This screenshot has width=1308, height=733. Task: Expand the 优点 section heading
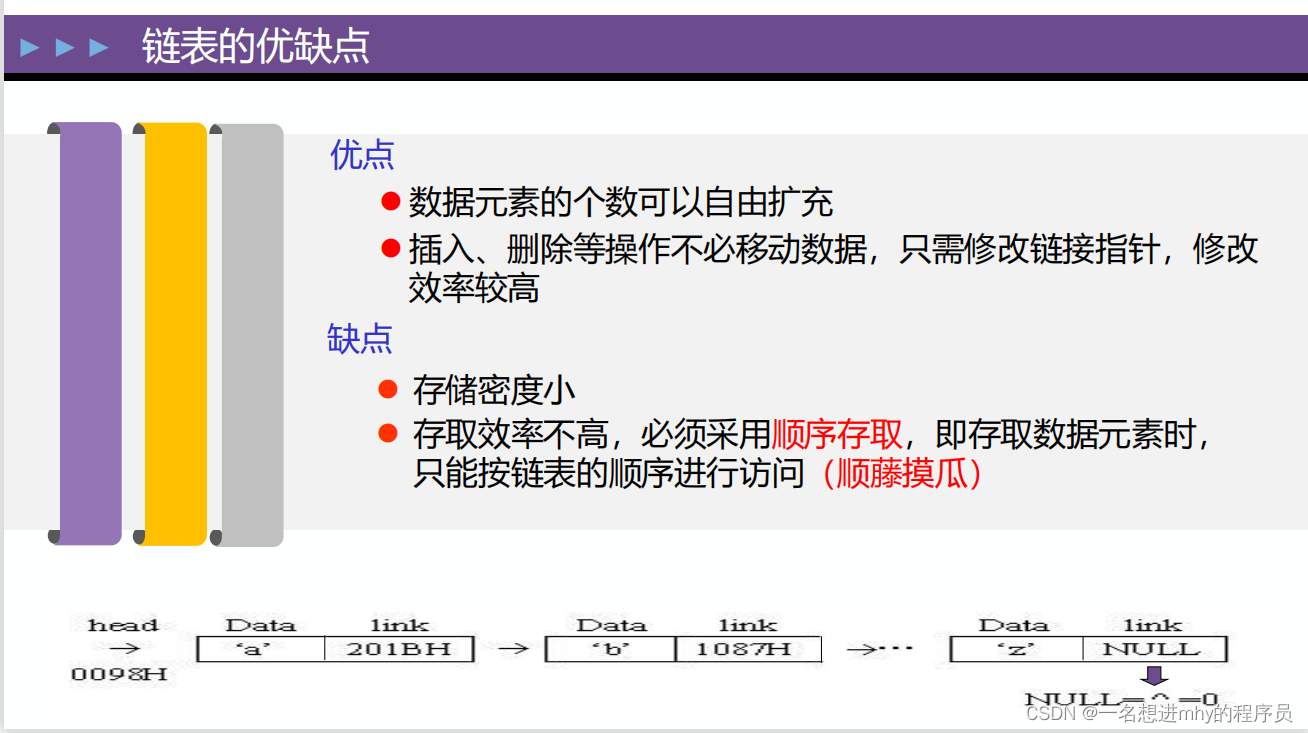tap(360, 155)
